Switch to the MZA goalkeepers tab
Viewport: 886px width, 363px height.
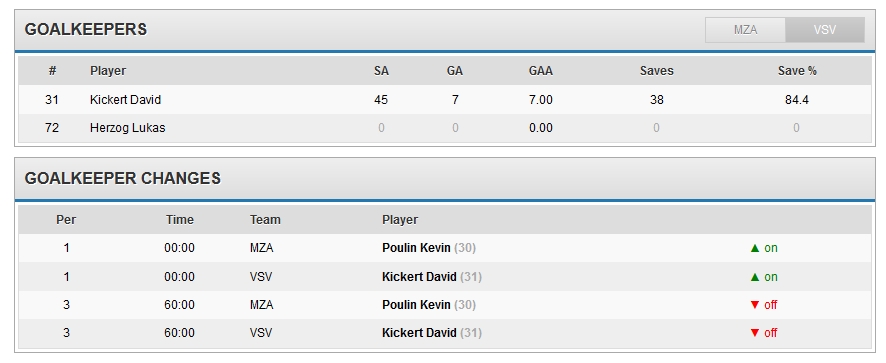[745, 30]
